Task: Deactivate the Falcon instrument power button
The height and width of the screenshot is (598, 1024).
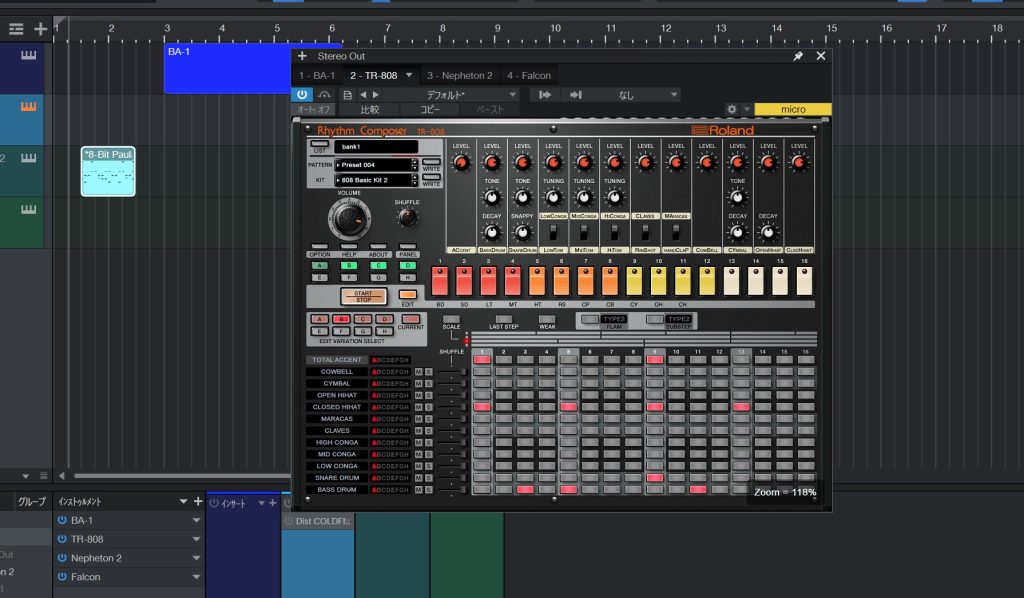Action: 62,577
